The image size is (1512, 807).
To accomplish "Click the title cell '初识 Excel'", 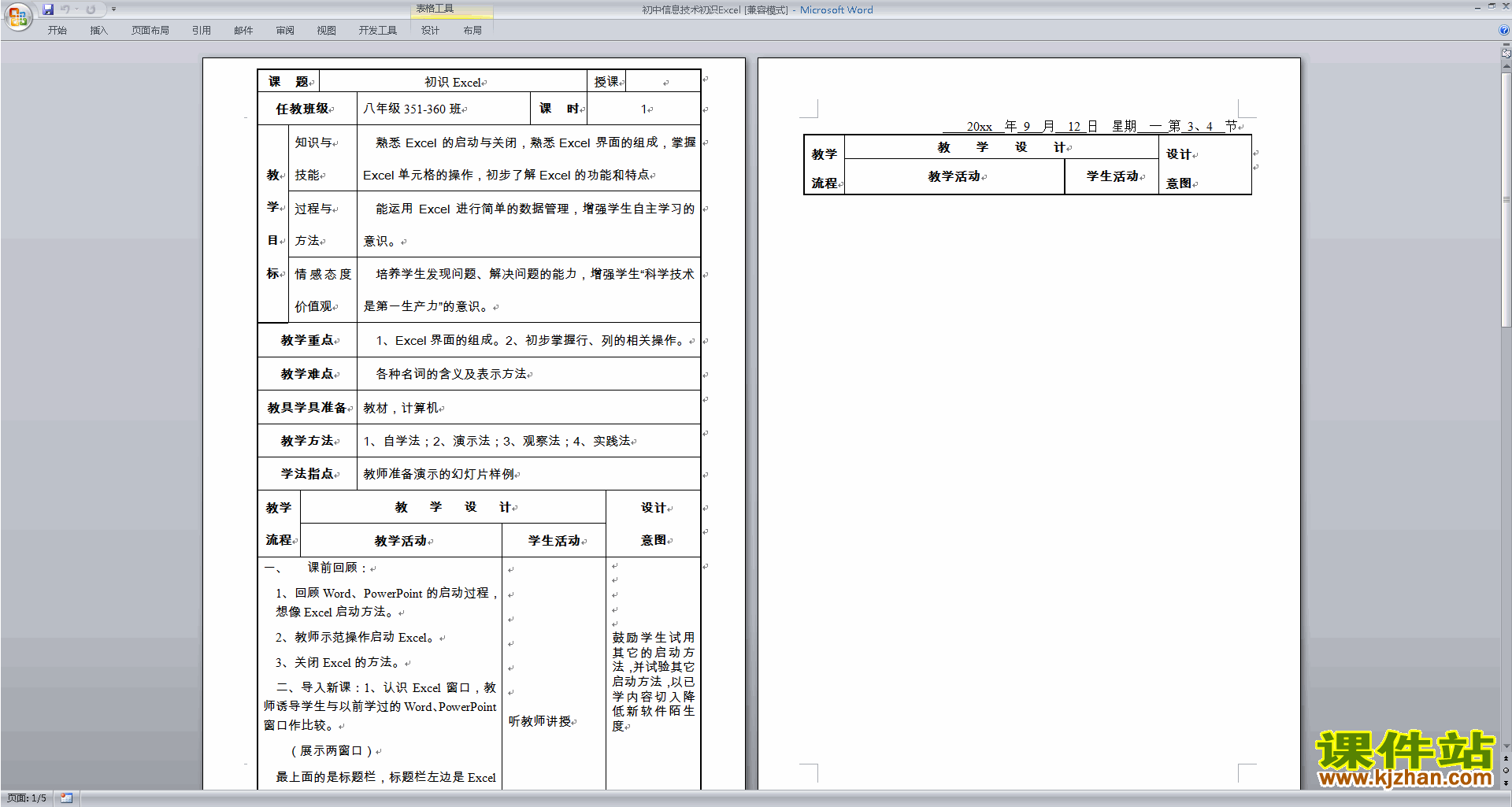I will [x=454, y=82].
